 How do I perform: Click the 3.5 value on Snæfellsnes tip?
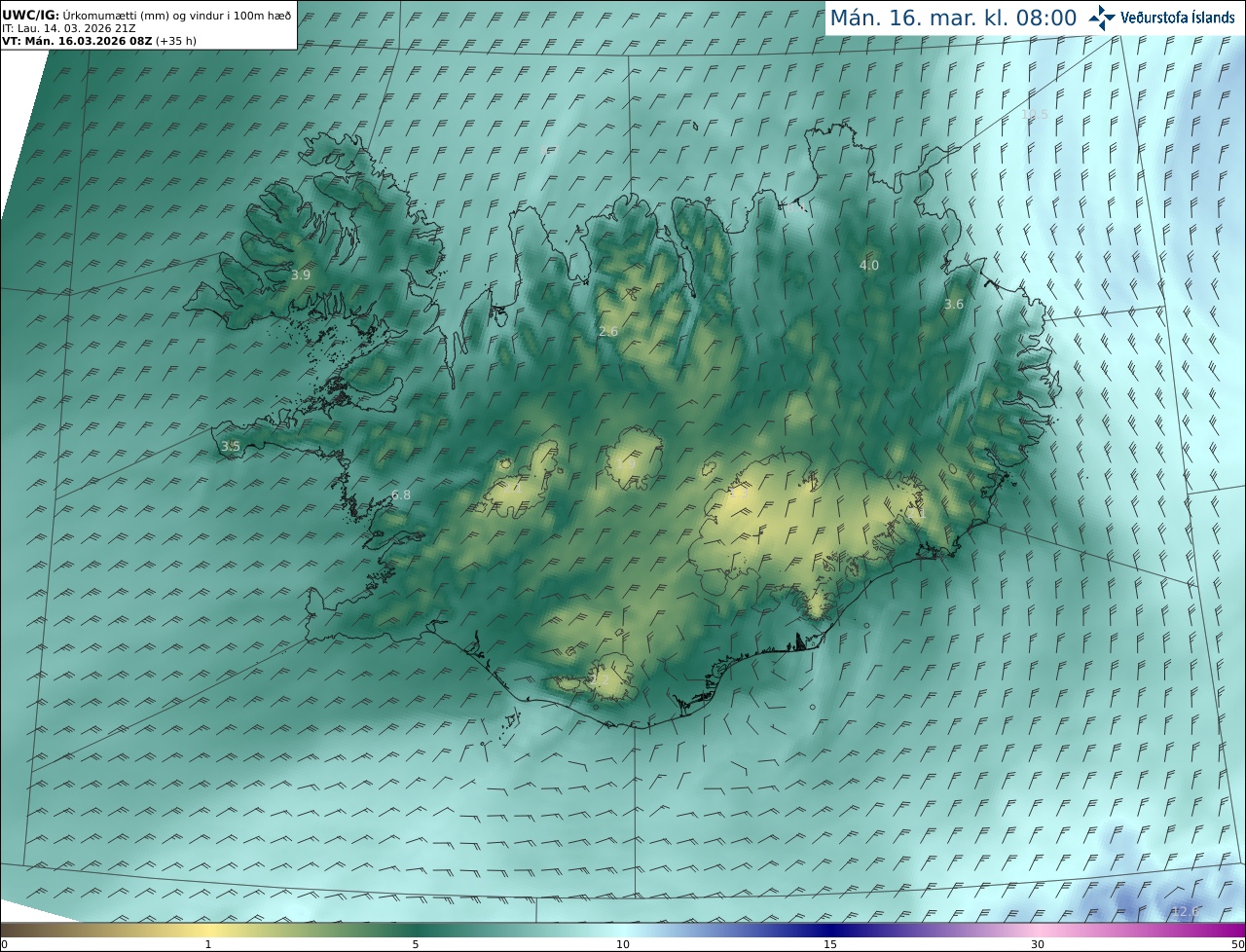coord(231,447)
